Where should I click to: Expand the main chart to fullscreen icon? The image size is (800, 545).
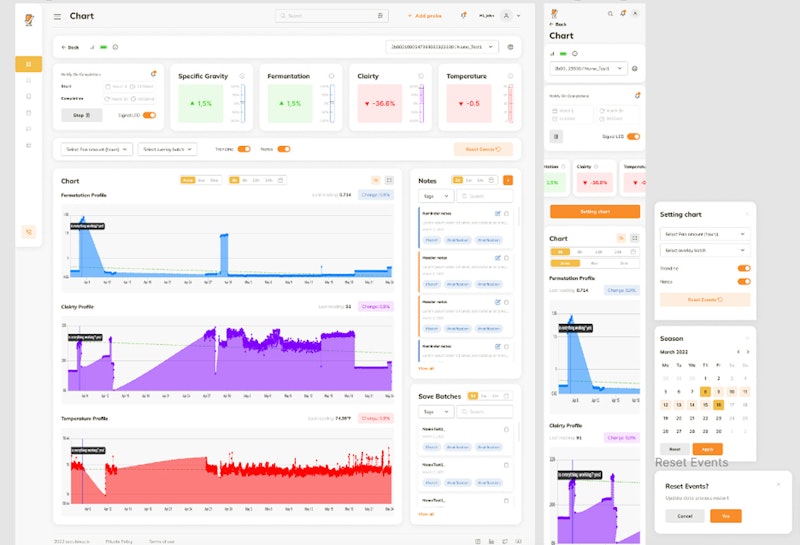coord(389,180)
